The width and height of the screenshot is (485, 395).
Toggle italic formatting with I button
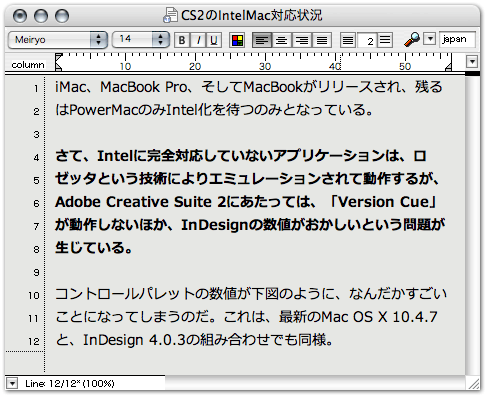tap(198, 40)
